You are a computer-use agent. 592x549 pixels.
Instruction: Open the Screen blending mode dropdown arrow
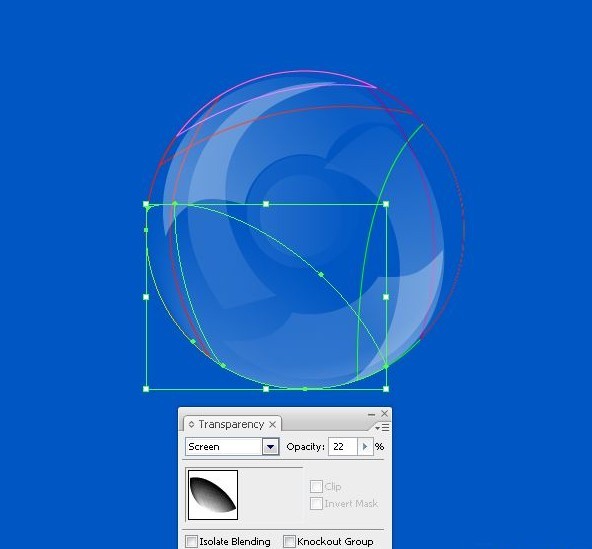click(x=270, y=447)
